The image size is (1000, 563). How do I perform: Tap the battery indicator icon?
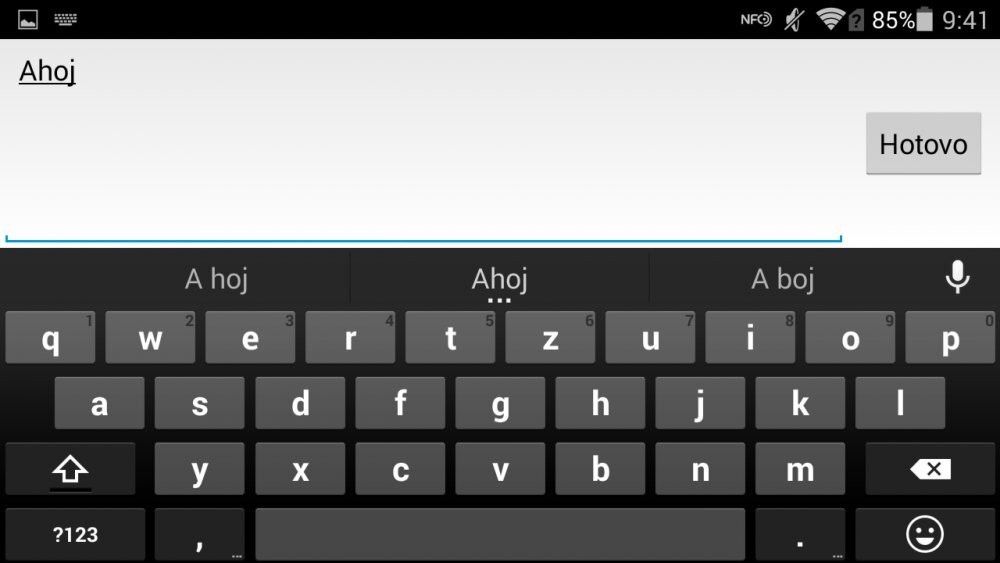[925, 20]
